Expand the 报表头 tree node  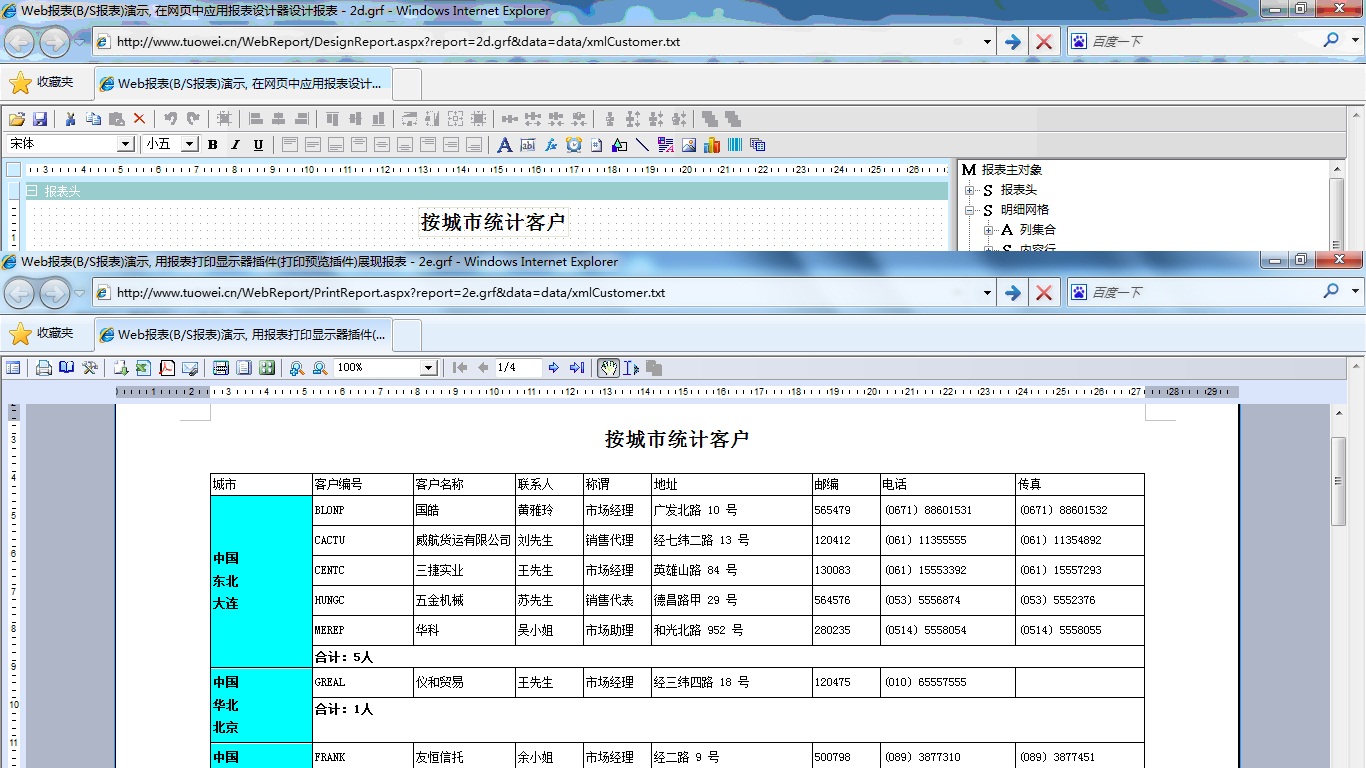point(969,190)
